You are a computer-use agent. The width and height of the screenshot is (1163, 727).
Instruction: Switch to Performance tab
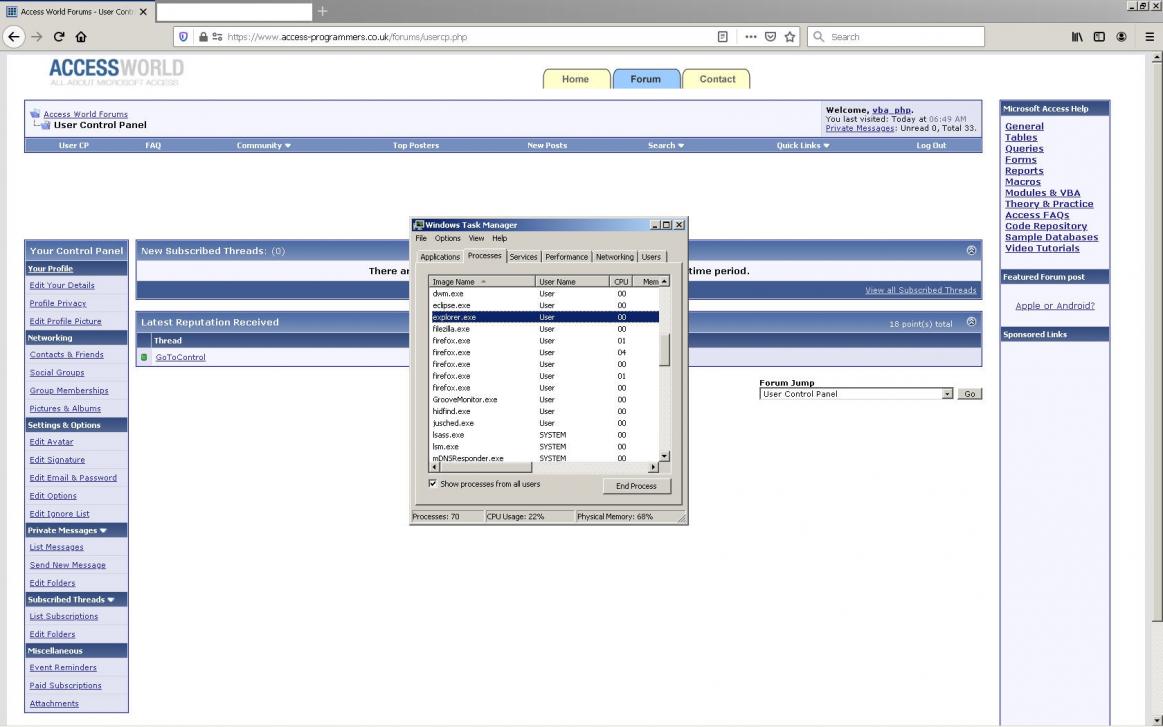(x=566, y=257)
